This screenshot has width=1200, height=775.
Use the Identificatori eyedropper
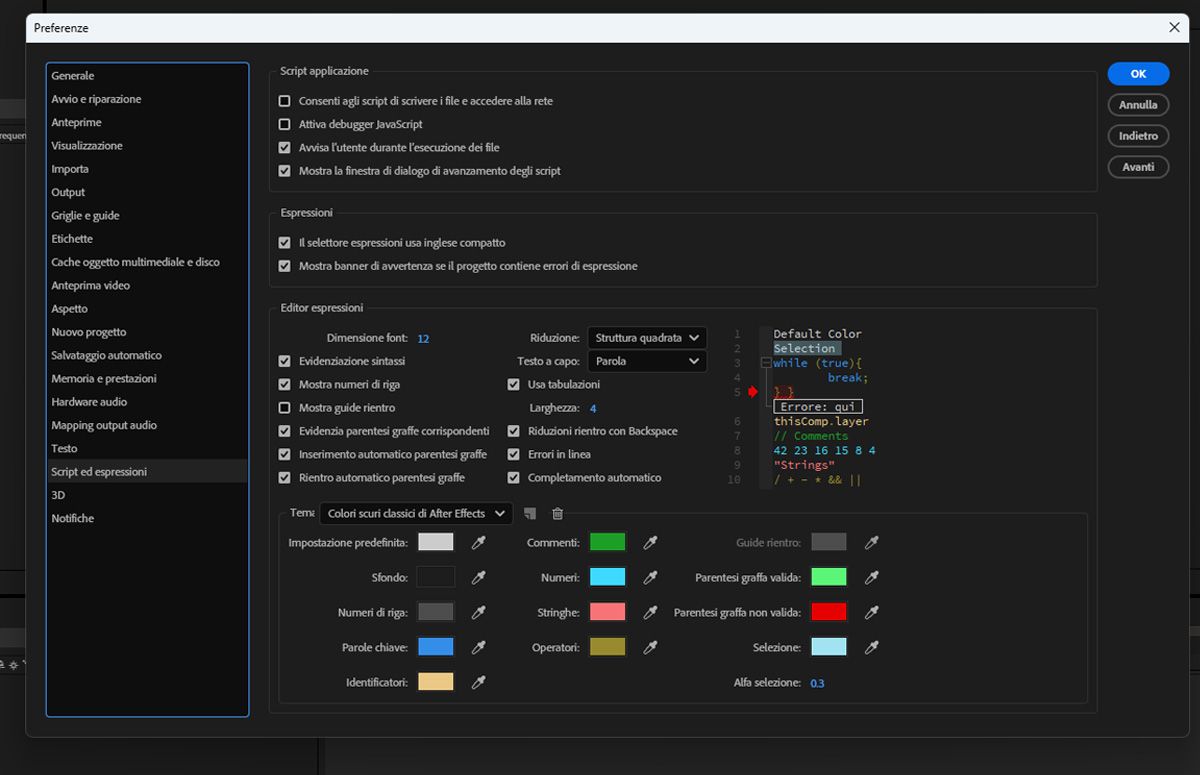[479, 682]
